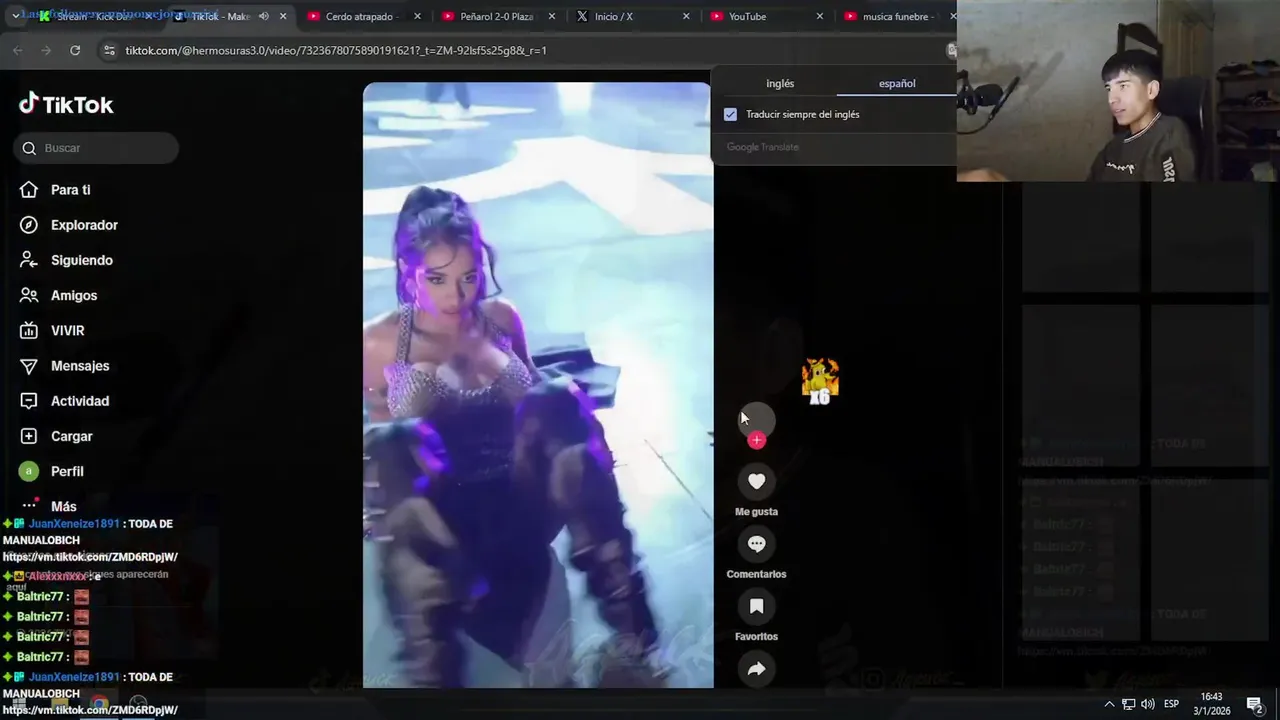Close the Inicio / X tab
The image size is (1280, 720).
coord(686,16)
